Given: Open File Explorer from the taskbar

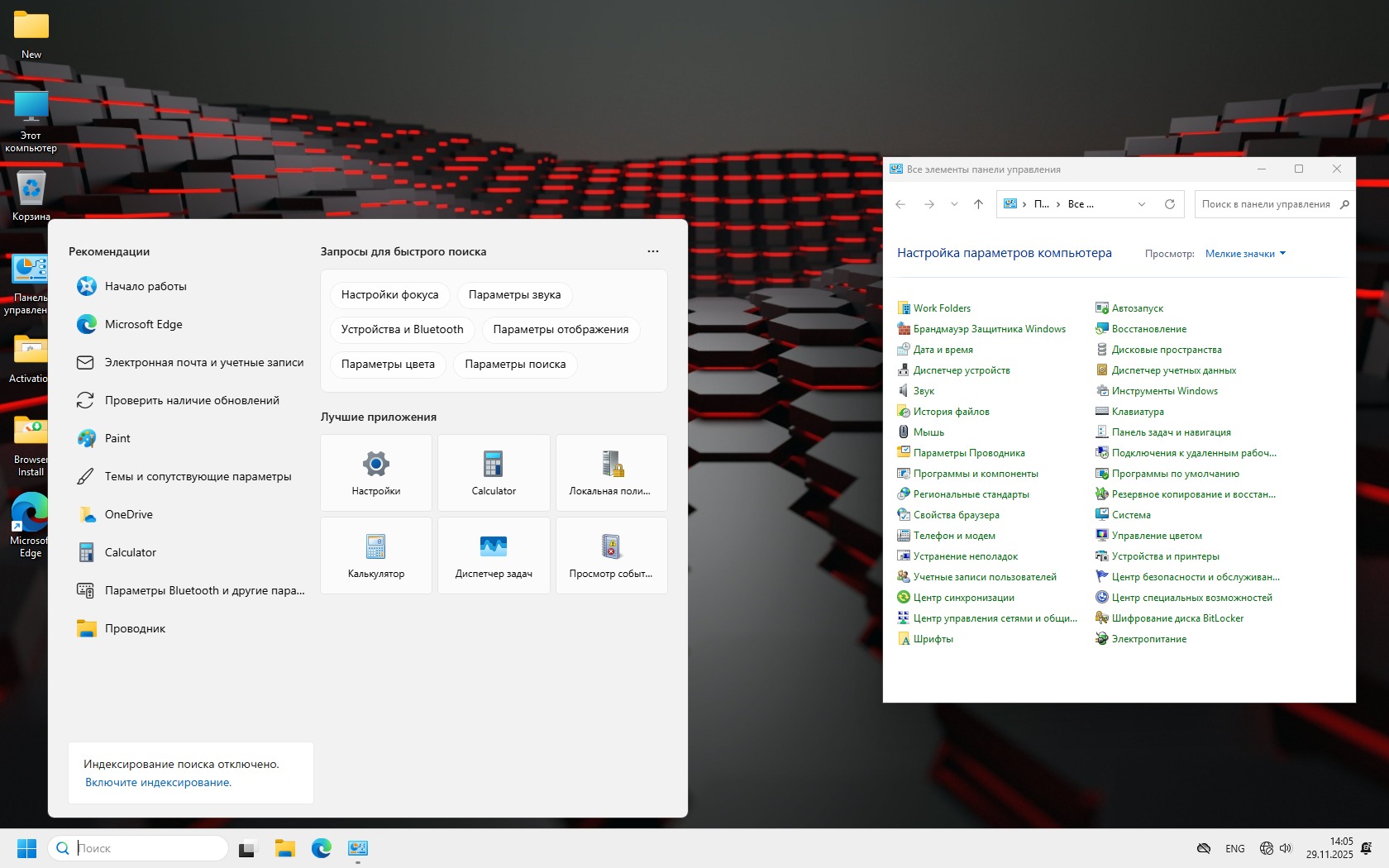Looking at the screenshot, I should [x=285, y=848].
